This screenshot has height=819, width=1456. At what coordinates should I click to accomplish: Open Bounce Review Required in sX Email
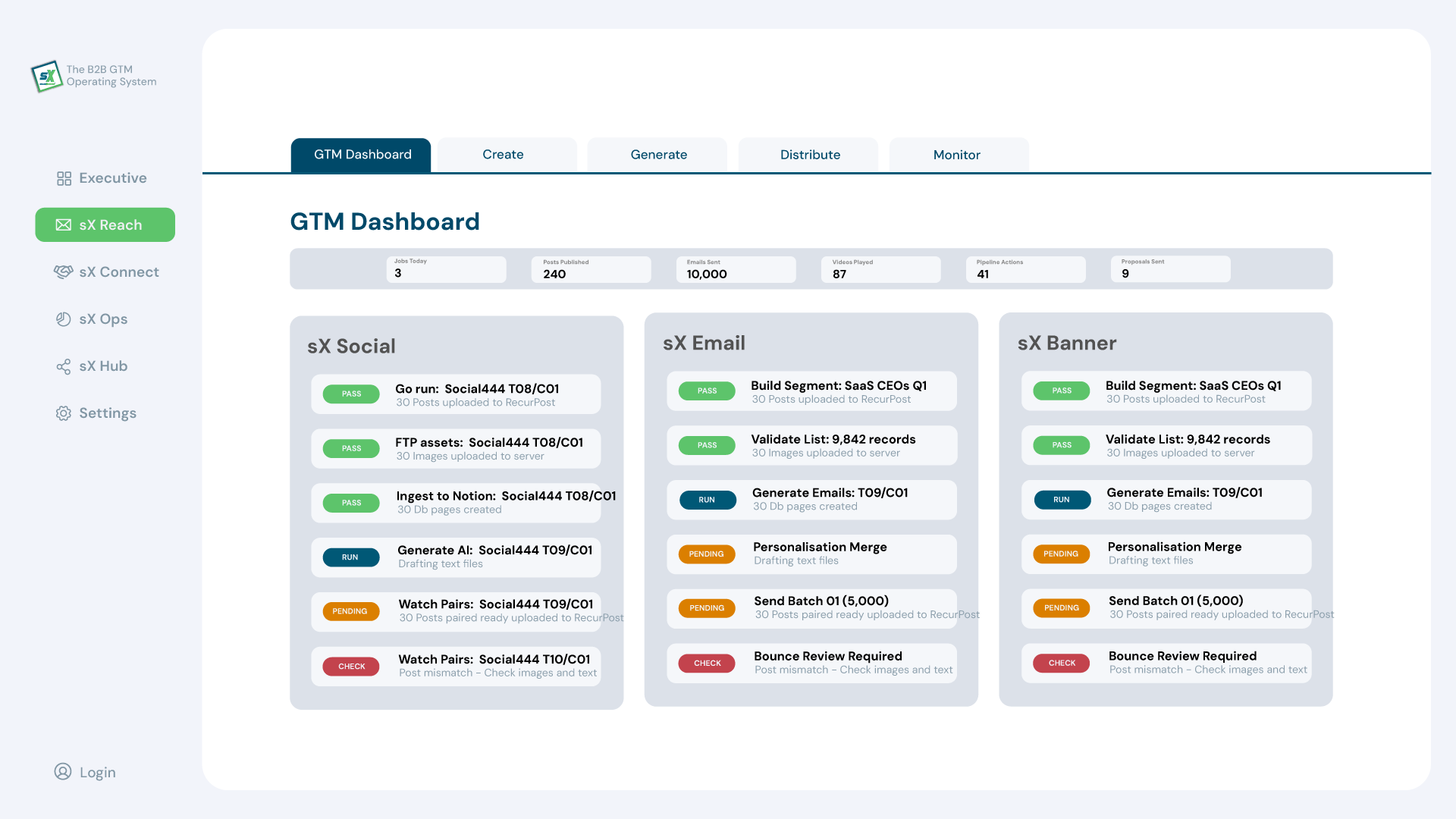[x=827, y=657]
